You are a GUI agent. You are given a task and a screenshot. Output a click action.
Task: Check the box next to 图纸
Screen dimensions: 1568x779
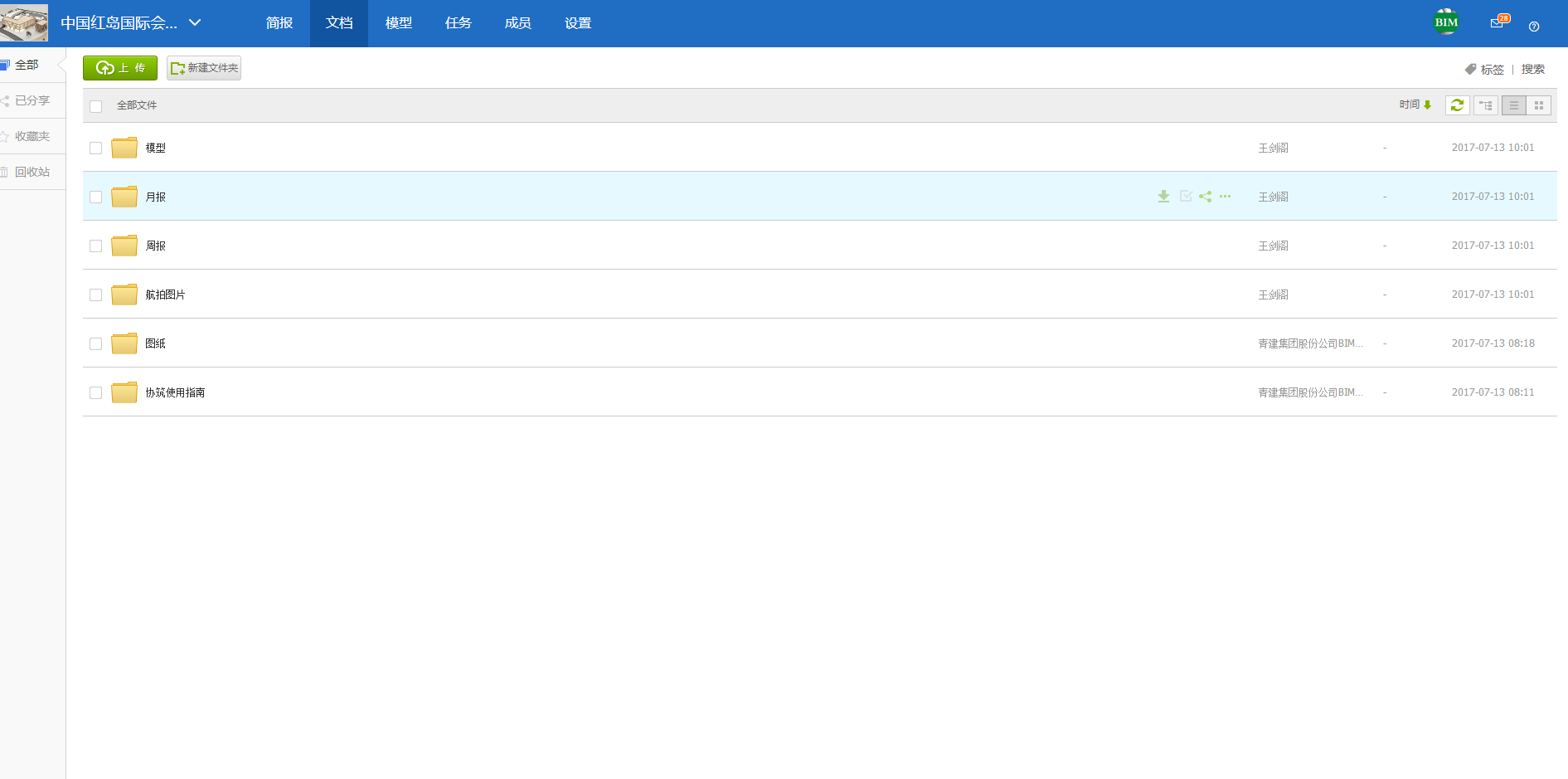[x=96, y=344]
